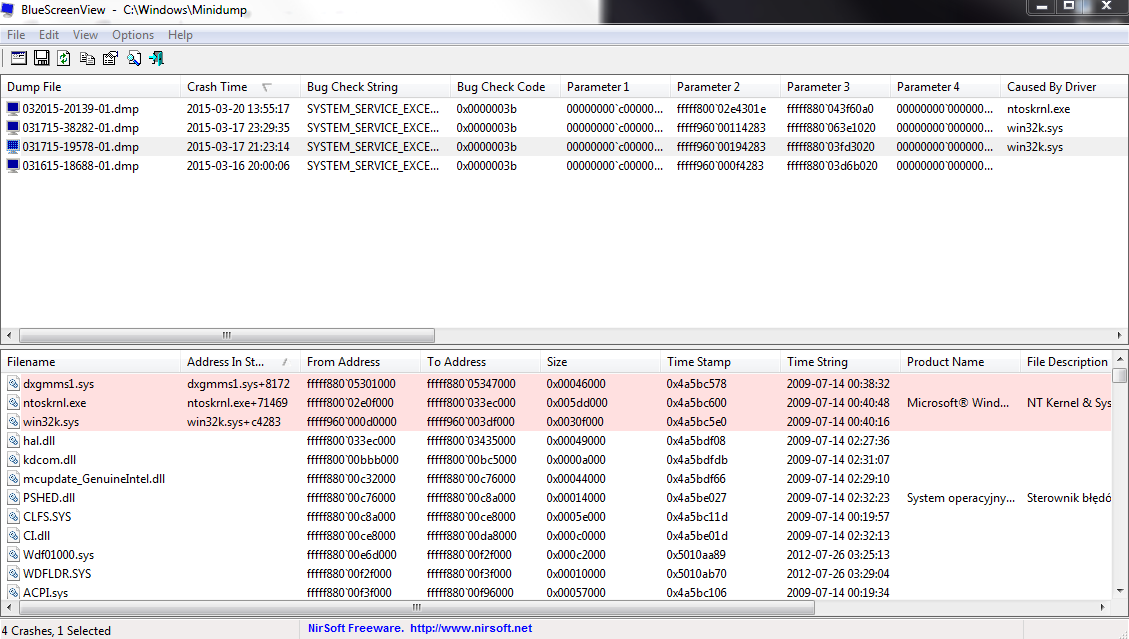This screenshot has height=639, width=1129.
Task: Open the Options menu
Action: (132, 35)
